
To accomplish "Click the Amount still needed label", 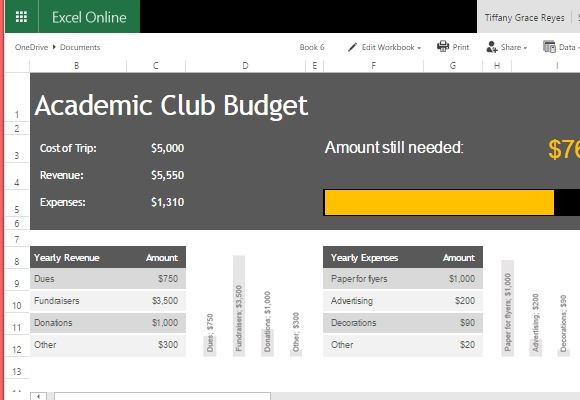I will (394, 147).
